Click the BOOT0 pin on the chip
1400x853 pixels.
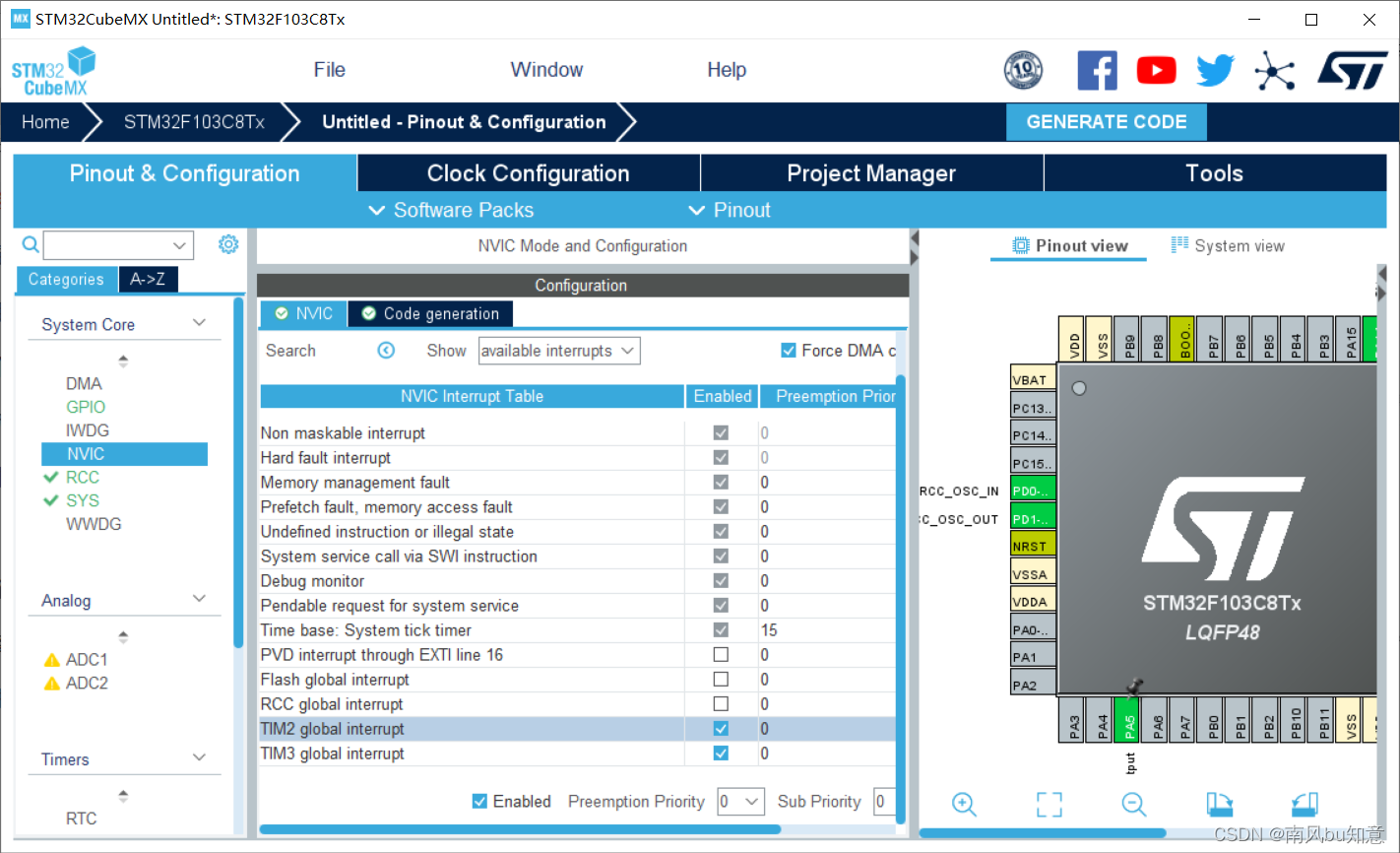point(1184,339)
